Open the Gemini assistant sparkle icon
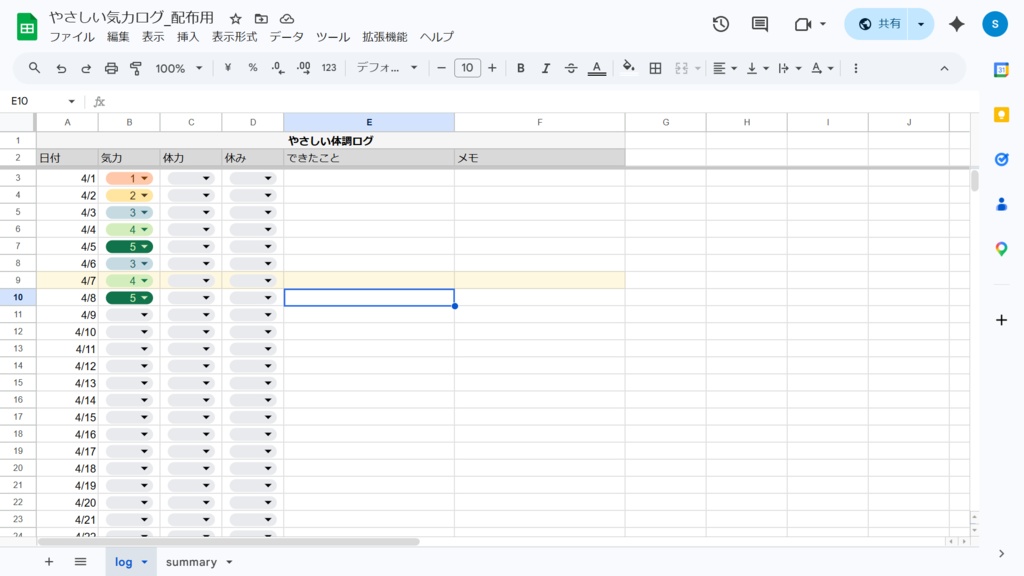Screen dimensions: 1024x576 pyautogui.click(x=957, y=24)
